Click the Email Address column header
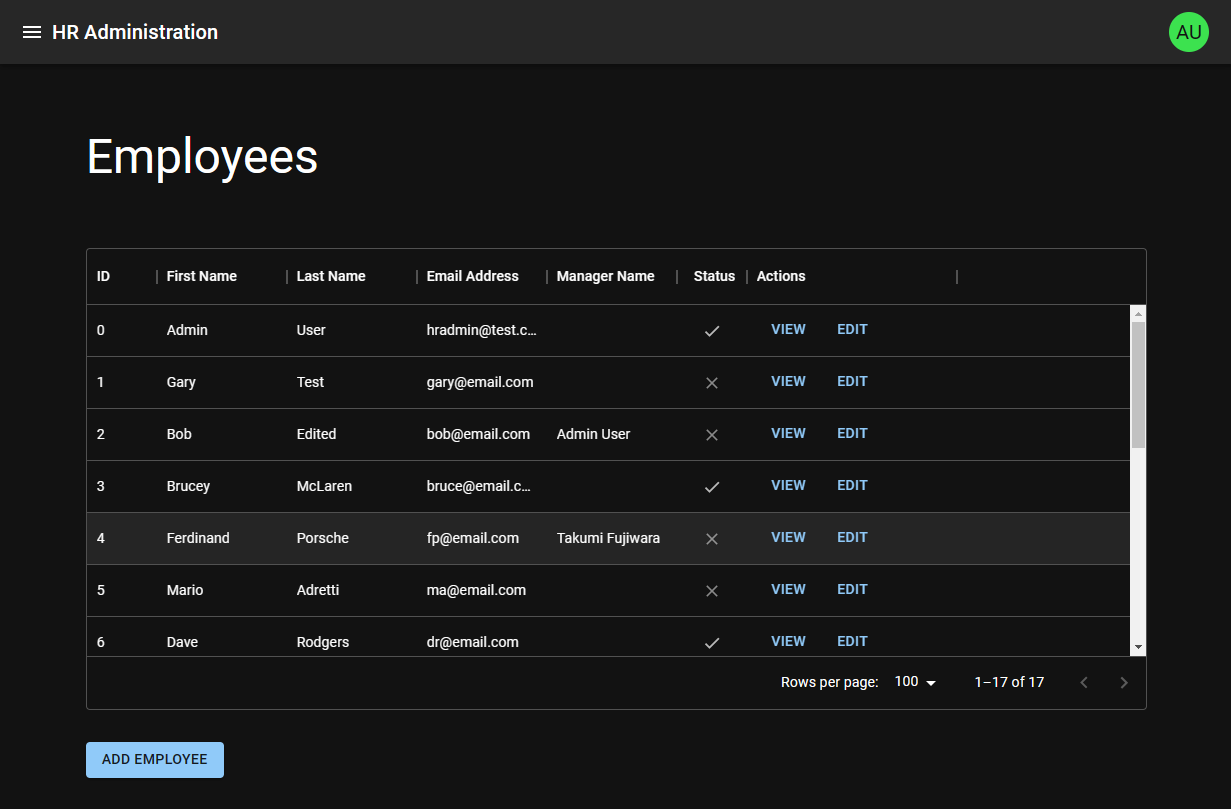Image resolution: width=1231 pixels, height=809 pixels. click(472, 276)
